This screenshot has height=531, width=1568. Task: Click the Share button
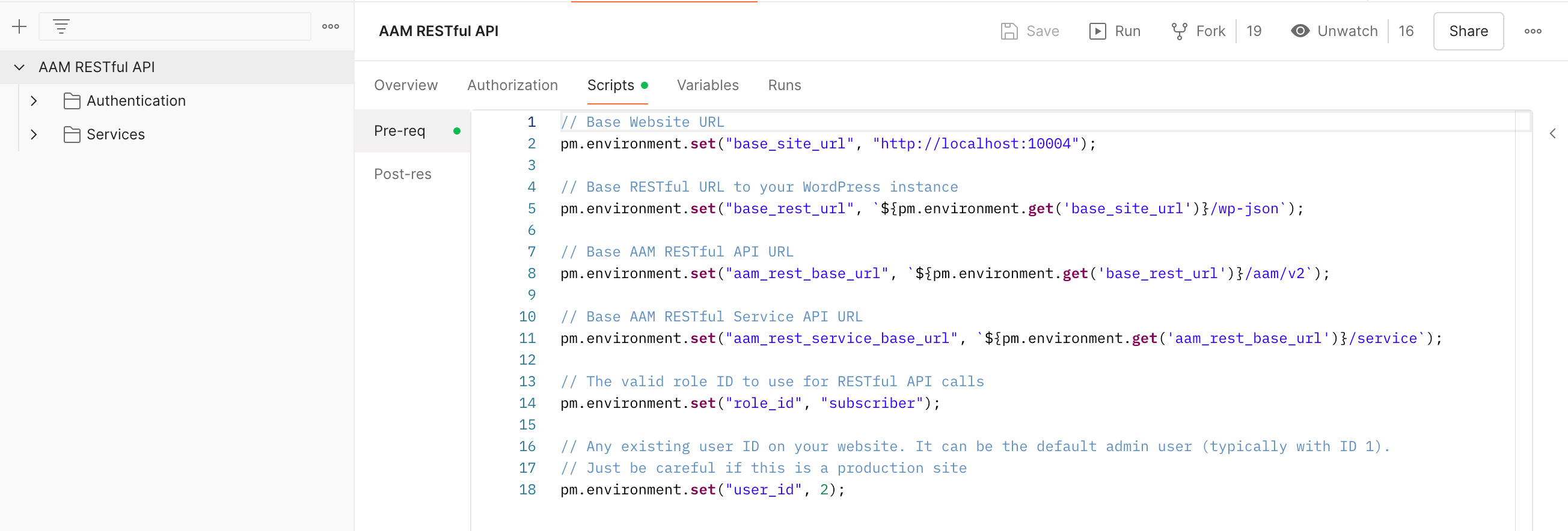point(1468,31)
